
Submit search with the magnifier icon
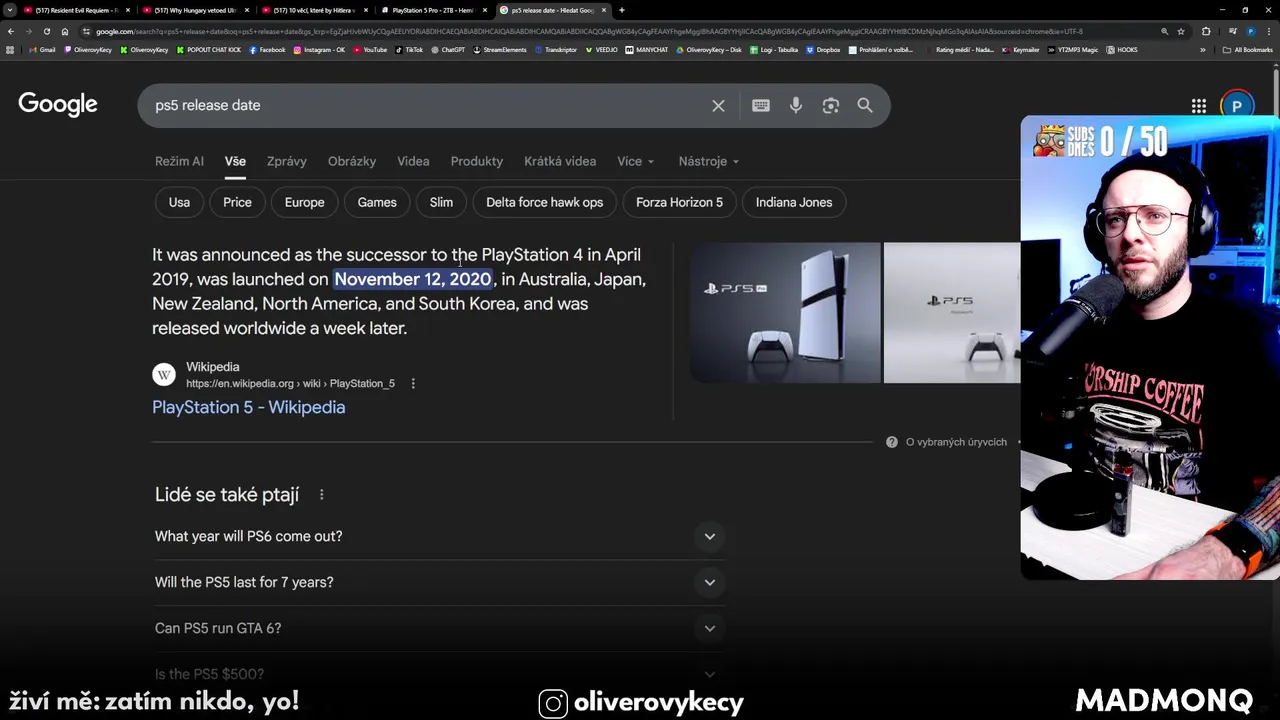(x=865, y=106)
